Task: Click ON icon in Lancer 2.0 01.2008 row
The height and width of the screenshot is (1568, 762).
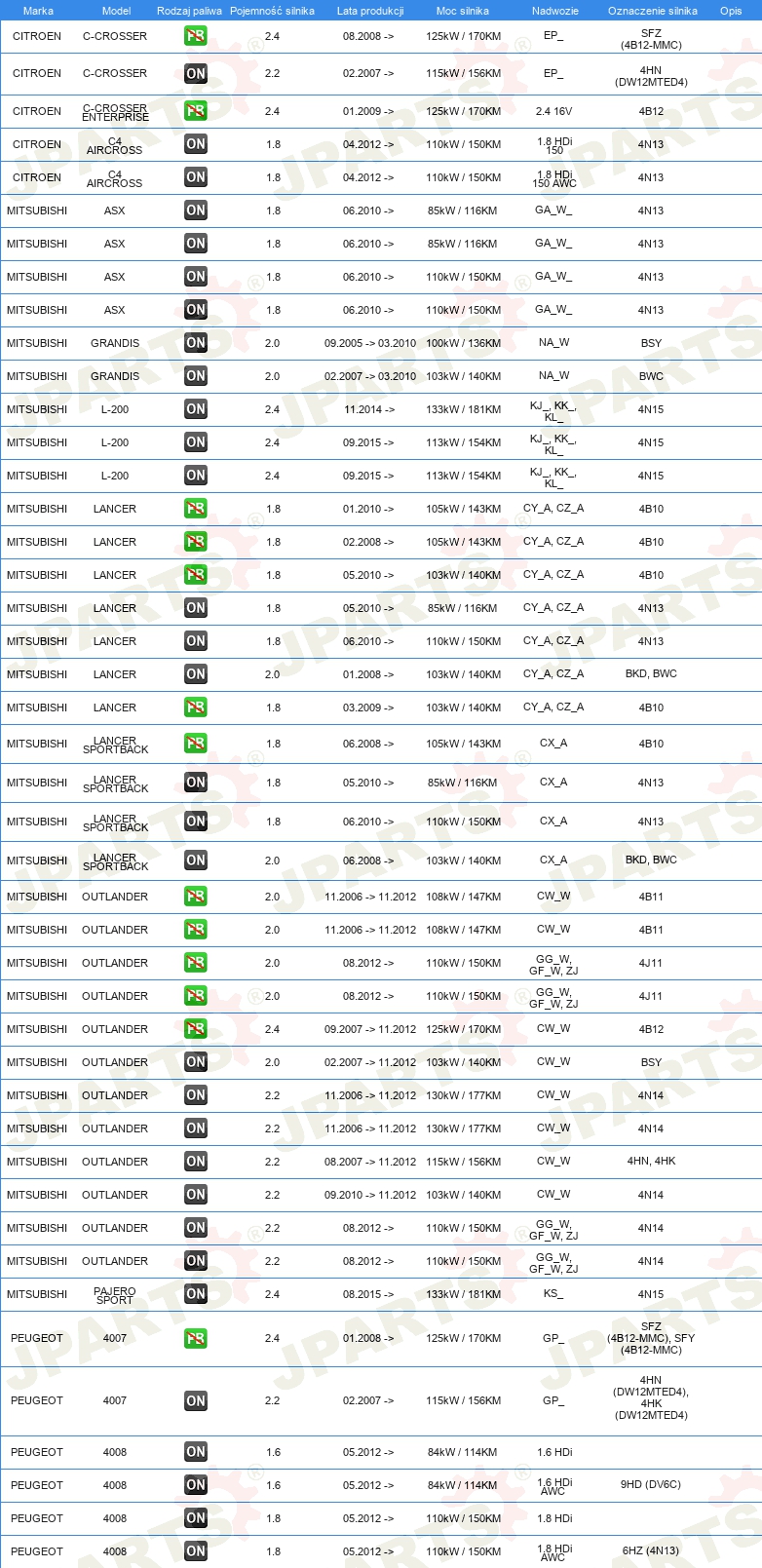Action: click(x=196, y=674)
